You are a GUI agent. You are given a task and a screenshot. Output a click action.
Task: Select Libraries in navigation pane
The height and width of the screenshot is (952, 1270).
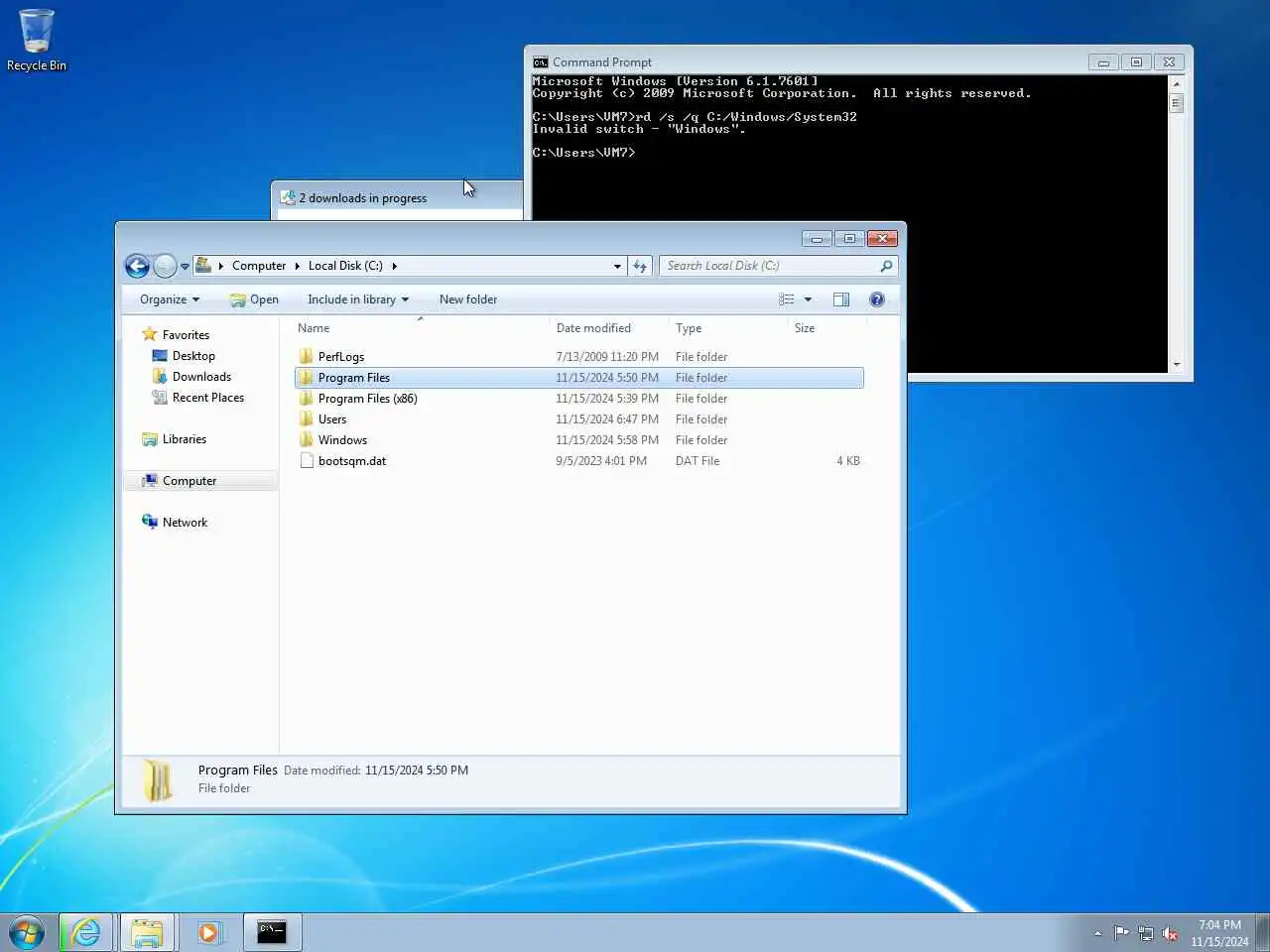[185, 439]
